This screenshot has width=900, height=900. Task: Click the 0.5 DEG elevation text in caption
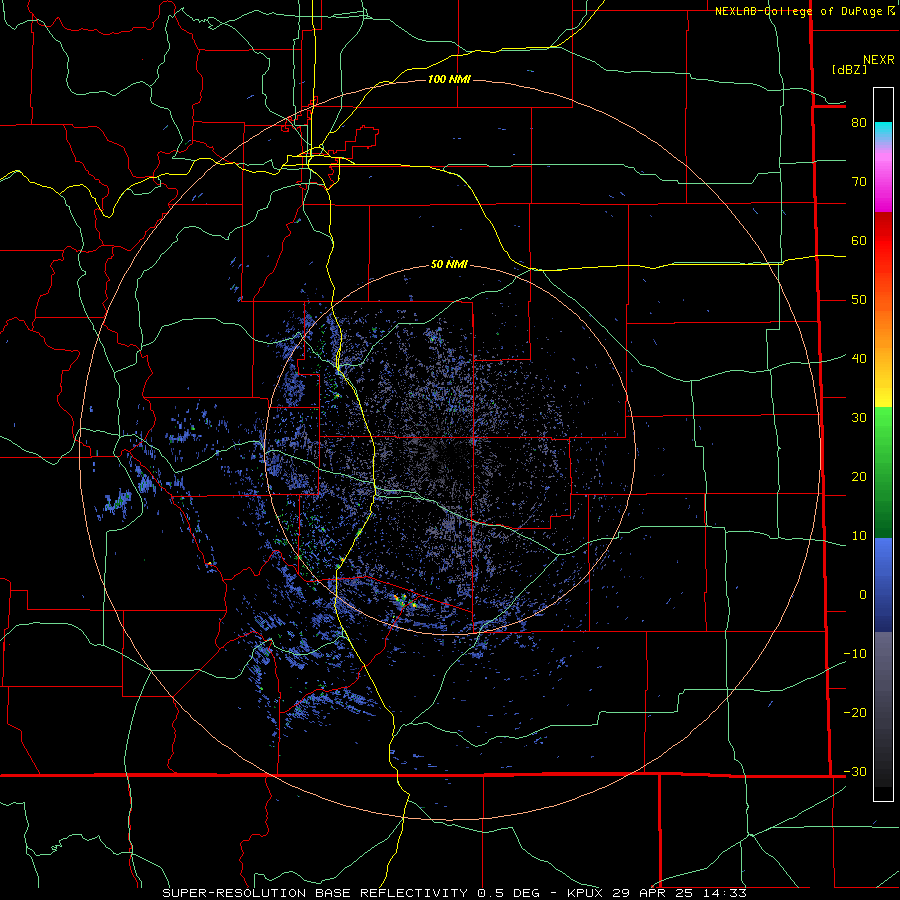pos(508,893)
